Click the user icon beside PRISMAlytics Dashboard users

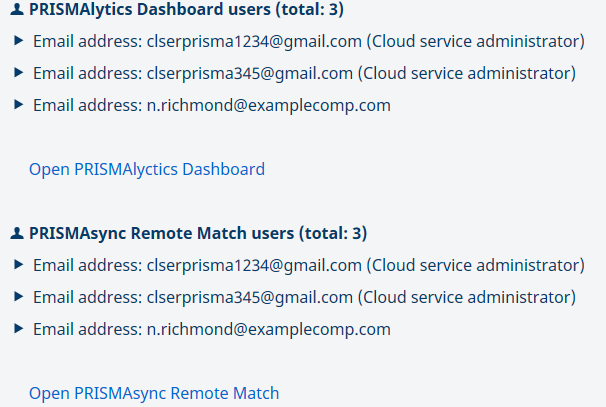(16, 10)
